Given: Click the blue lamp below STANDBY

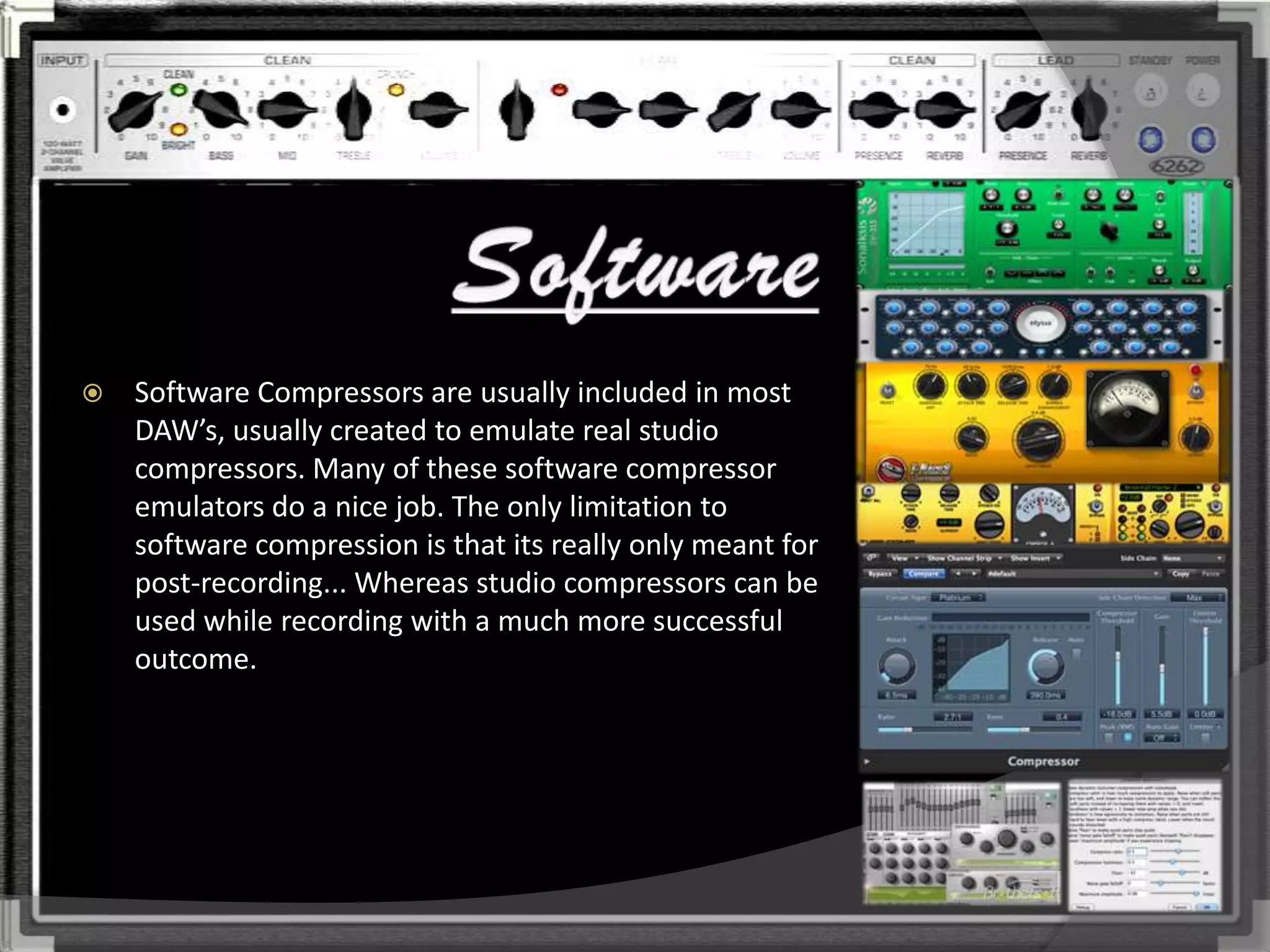Looking at the screenshot, I should 1152,139.
